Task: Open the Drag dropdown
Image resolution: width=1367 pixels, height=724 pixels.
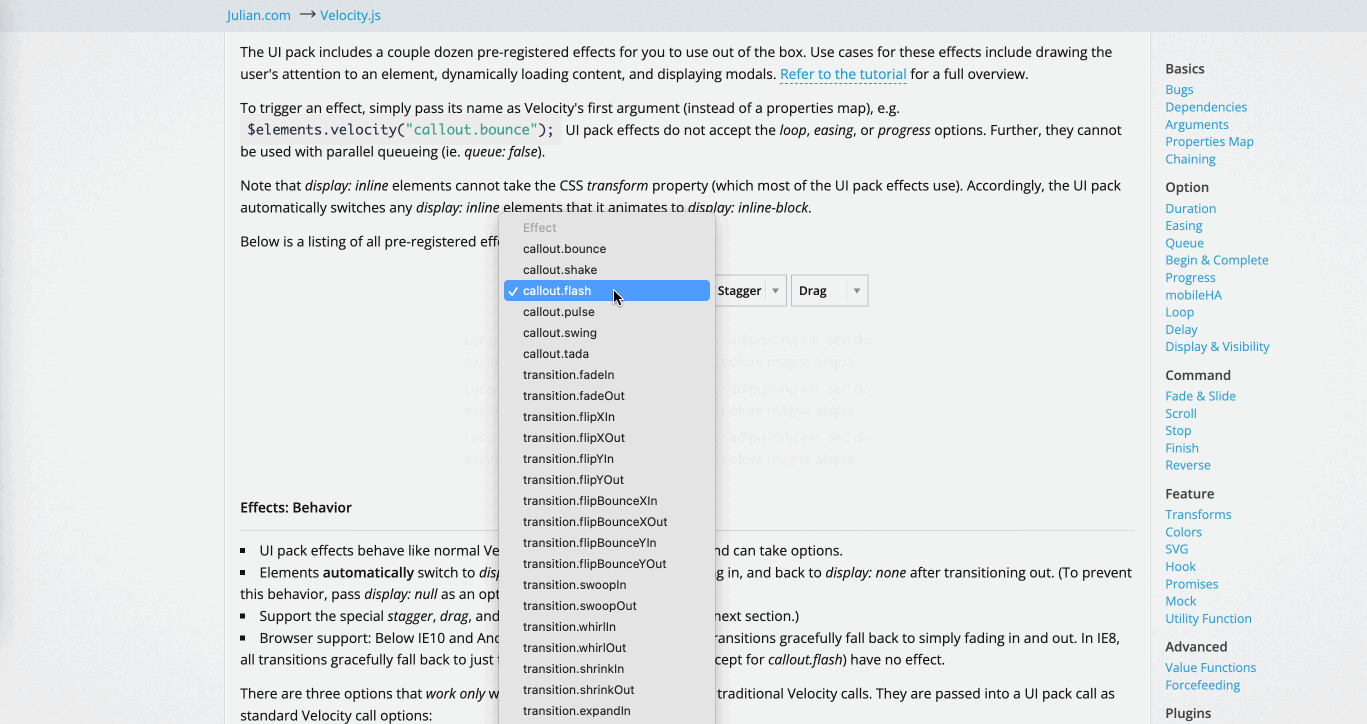Action: click(x=829, y=291)
